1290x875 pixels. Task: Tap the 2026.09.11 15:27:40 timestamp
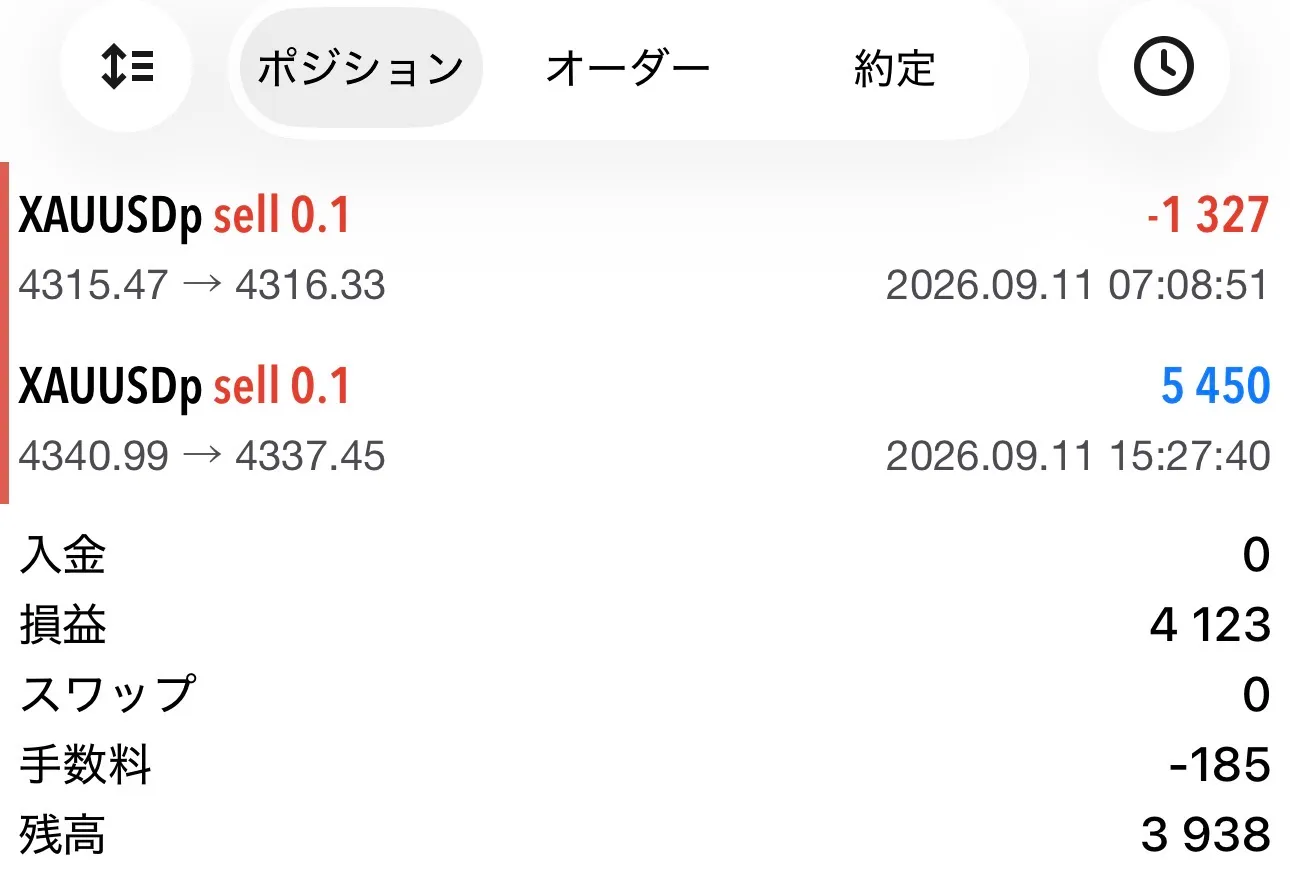[1078, 457]
